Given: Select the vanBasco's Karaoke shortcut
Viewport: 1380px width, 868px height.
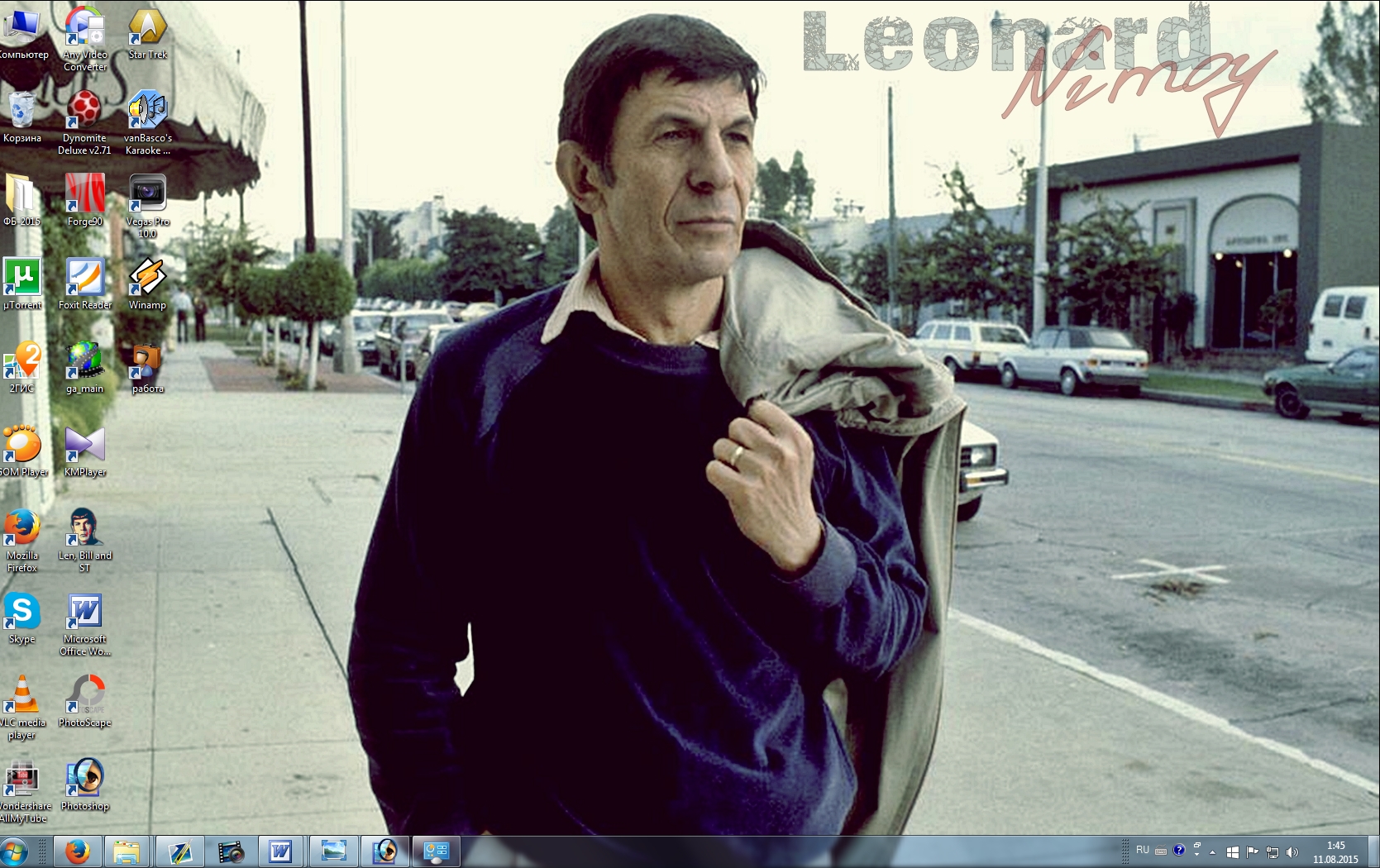Looking at the screenshot, I should coord(148,123).
